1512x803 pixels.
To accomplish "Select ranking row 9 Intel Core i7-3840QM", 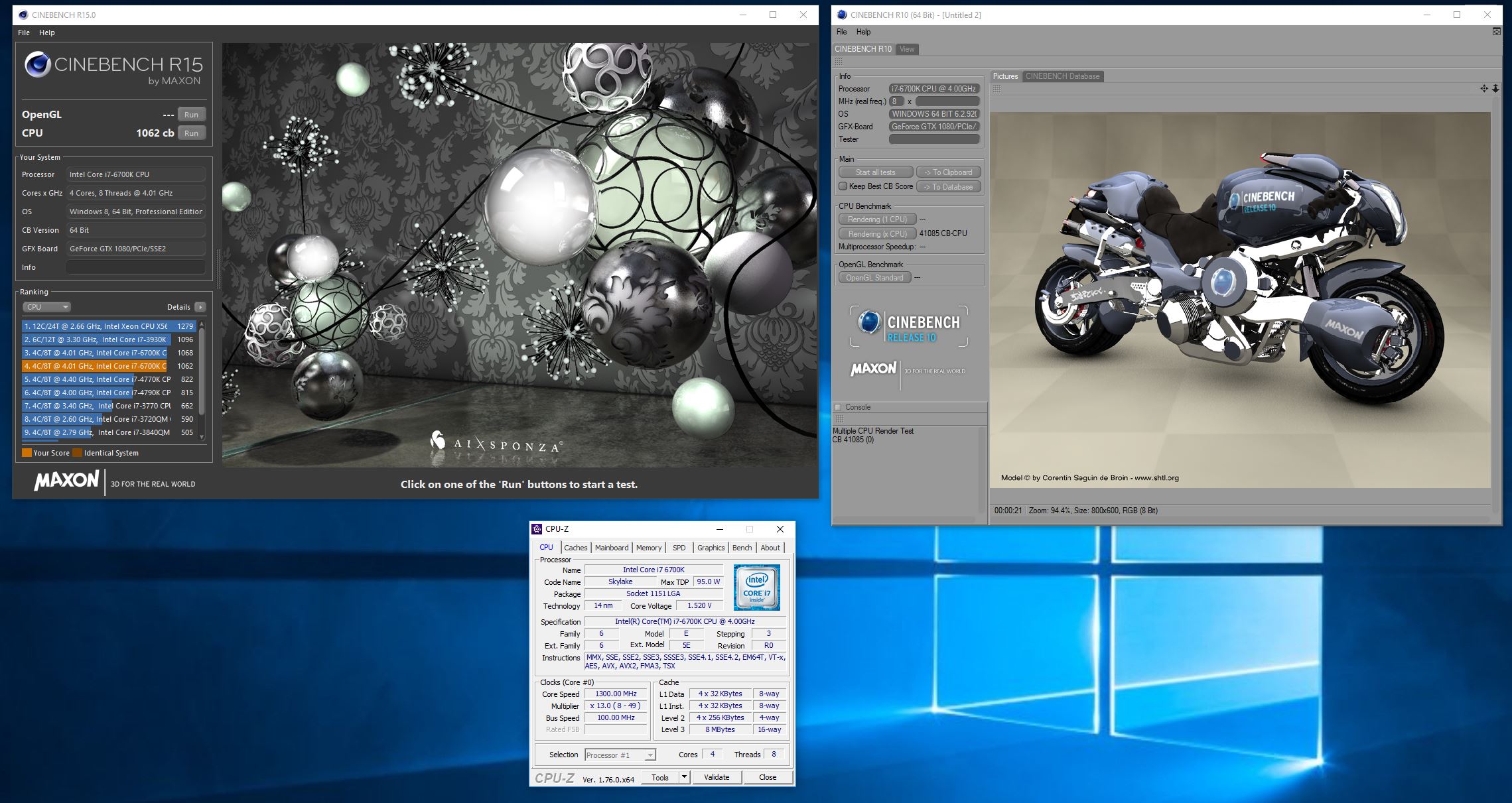I will [x=108, y=432].
